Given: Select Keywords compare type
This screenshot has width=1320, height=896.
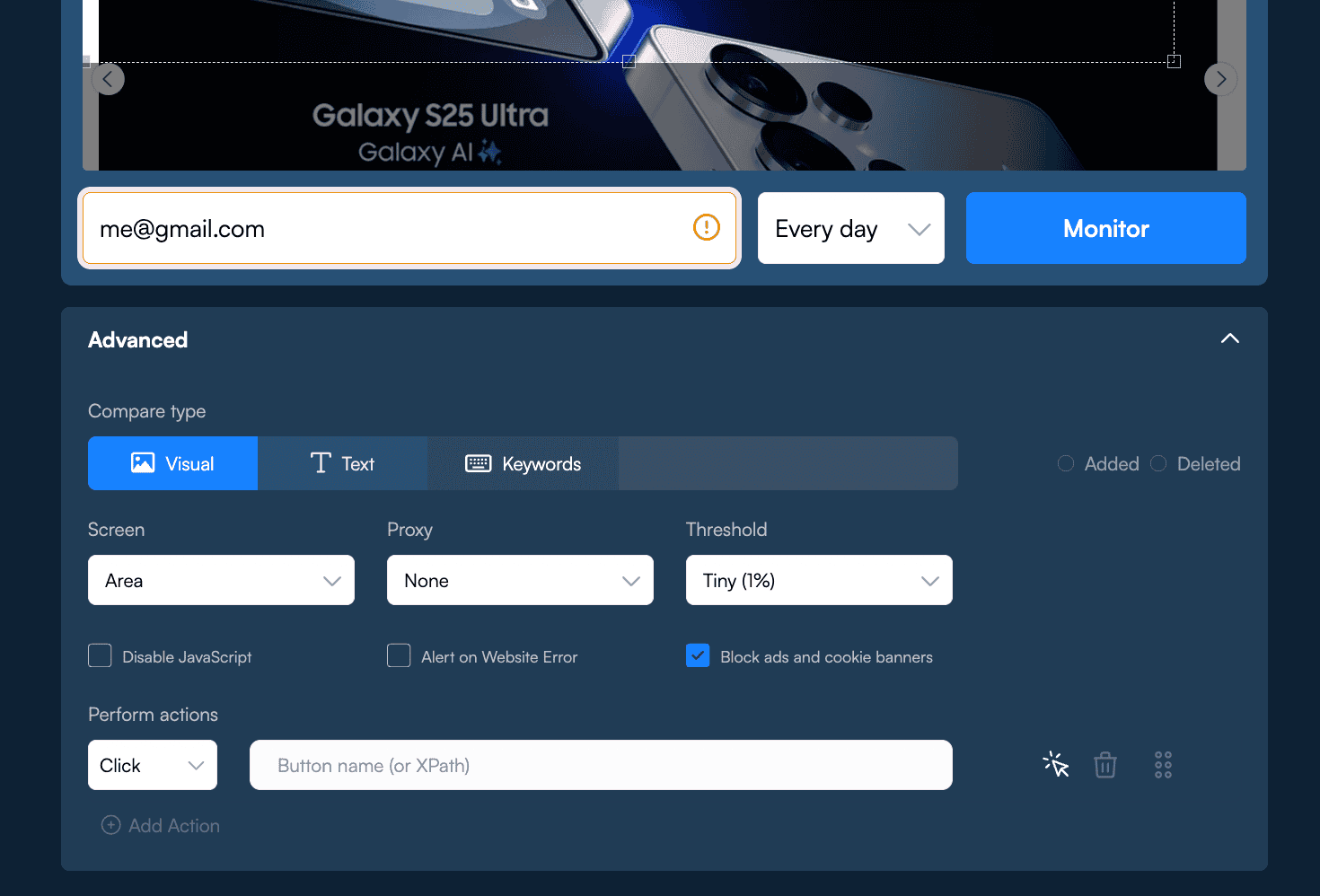Looking at the screenshot, I should tap(523, 463).
